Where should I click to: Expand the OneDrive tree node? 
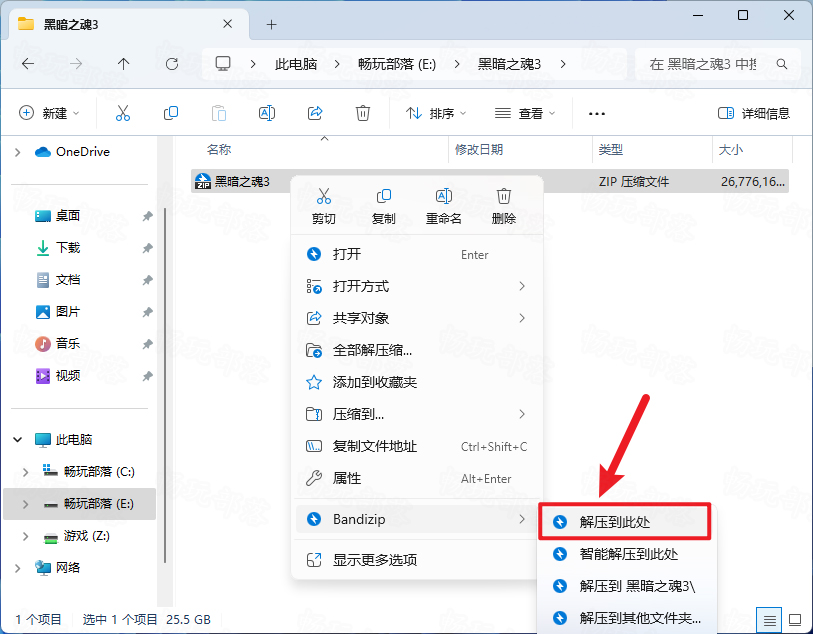click(x=18, y=152)
